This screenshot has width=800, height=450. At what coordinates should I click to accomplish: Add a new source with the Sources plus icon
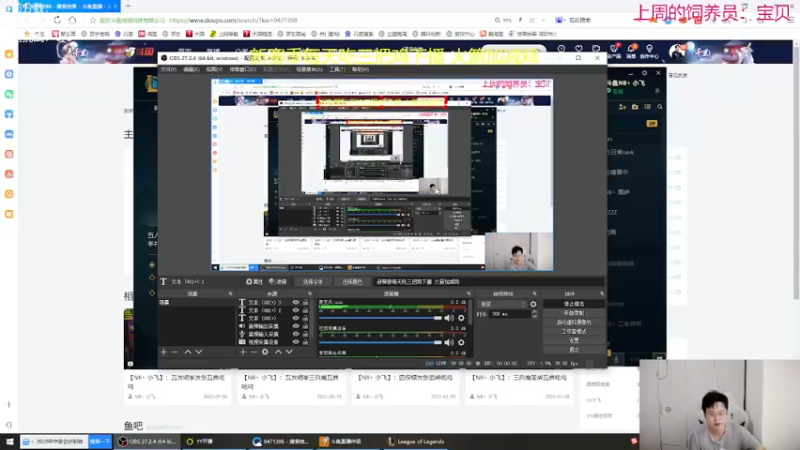[x=243, y=352]
